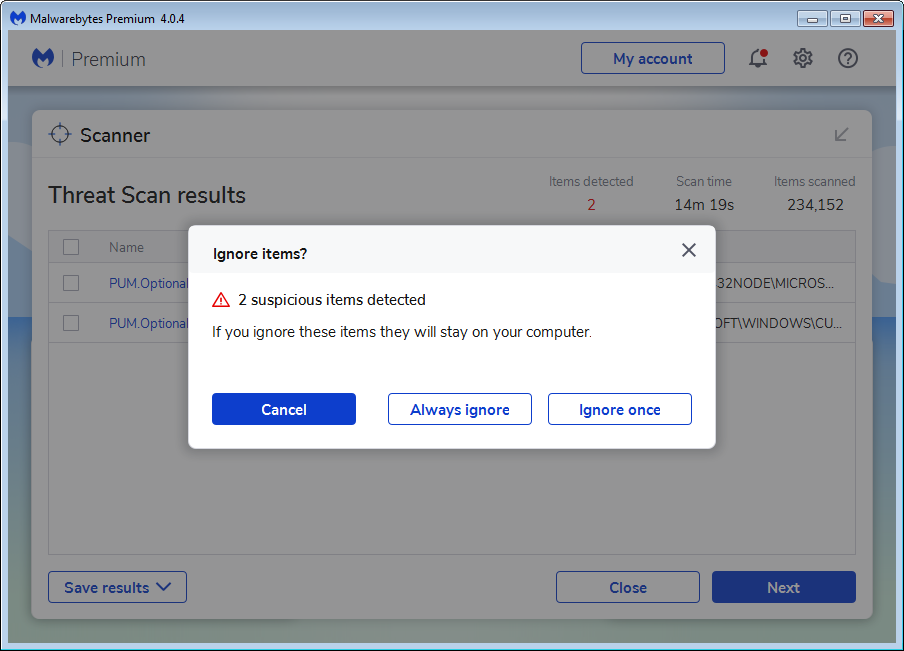Viewport: 904px width, 651px height.
Task: Select Ignore once in the dialog
Action: (620, 409)
